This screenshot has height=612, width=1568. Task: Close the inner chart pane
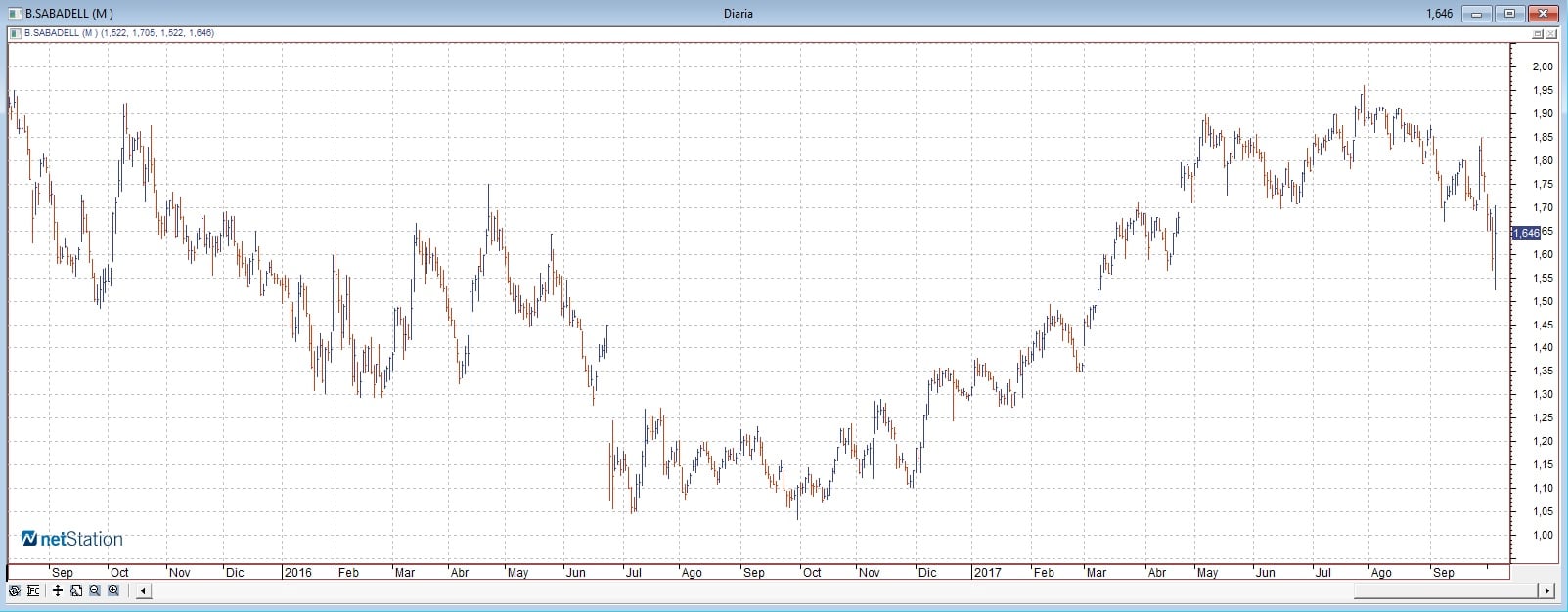pos(1551,34)
